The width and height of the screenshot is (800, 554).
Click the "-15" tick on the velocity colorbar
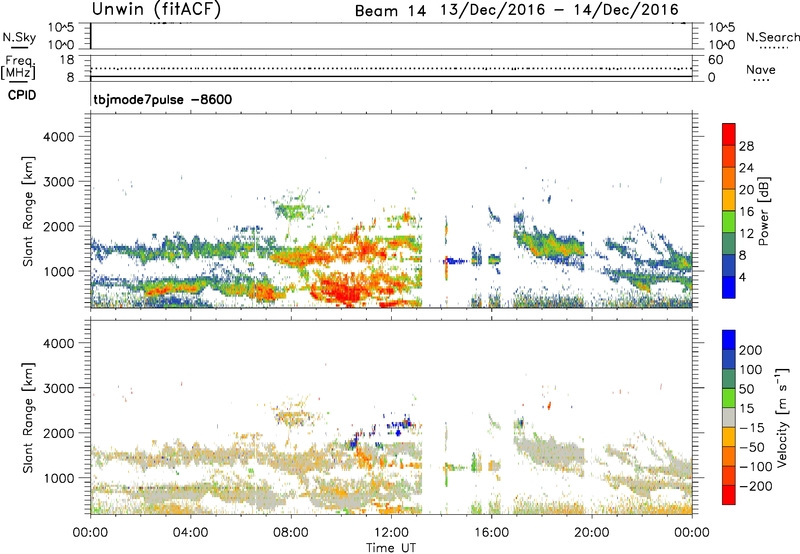pyautogui.click(x=752, y=427)
